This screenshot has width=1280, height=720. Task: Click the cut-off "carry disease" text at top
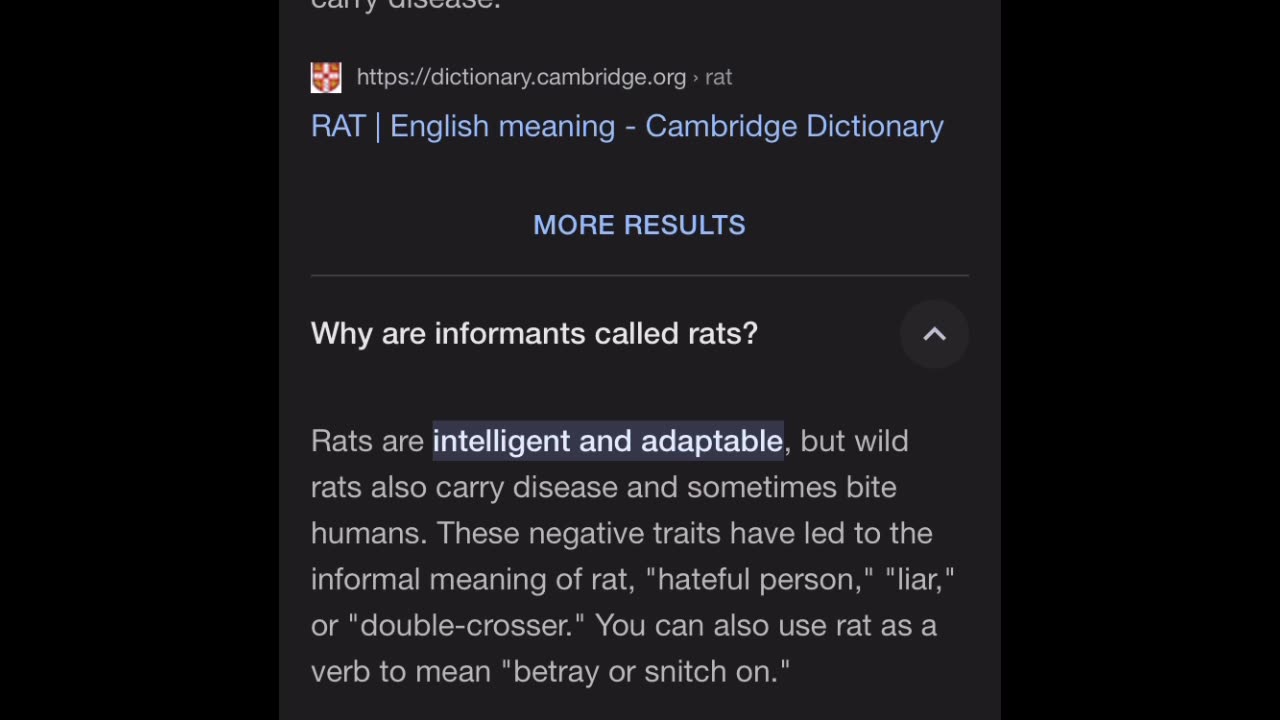tap(405, 4)
